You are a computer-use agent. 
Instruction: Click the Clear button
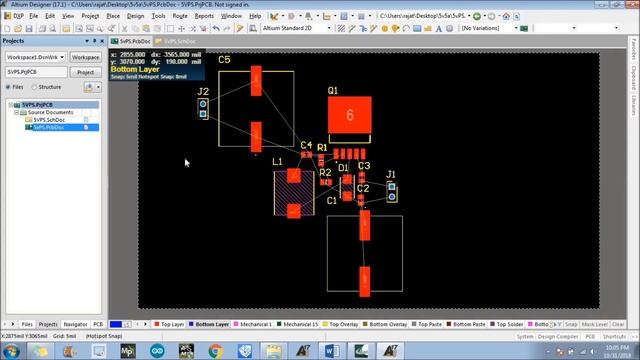pyautogui.click(x=618, y=324)
